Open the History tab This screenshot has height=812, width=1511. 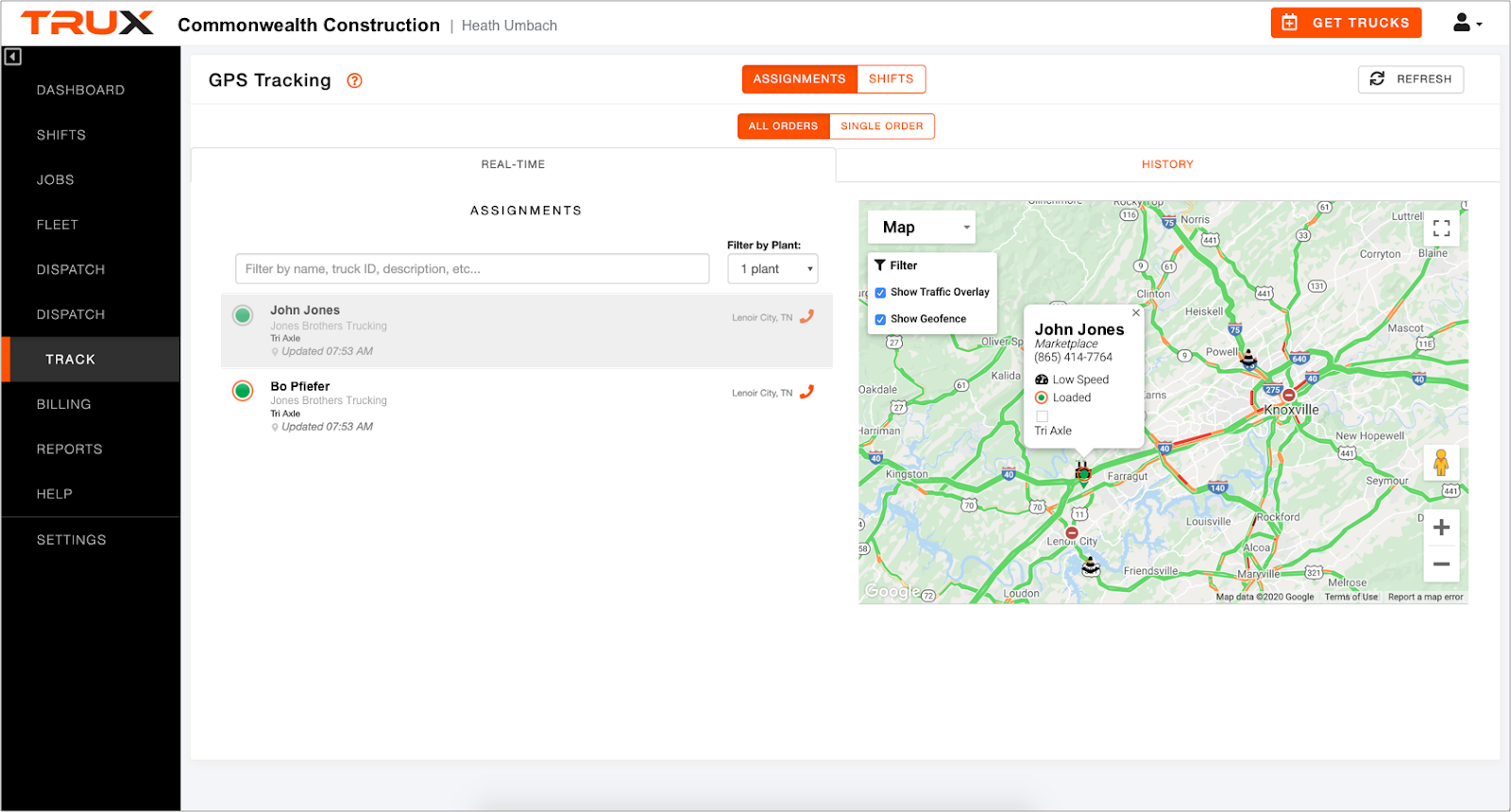click(x=1167, y=164)
